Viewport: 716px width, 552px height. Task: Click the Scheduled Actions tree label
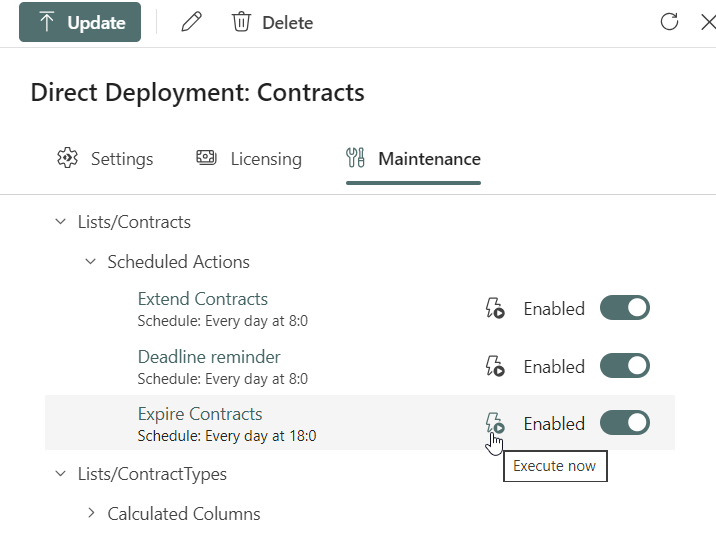pyautogui.click(x=179, y=262)
